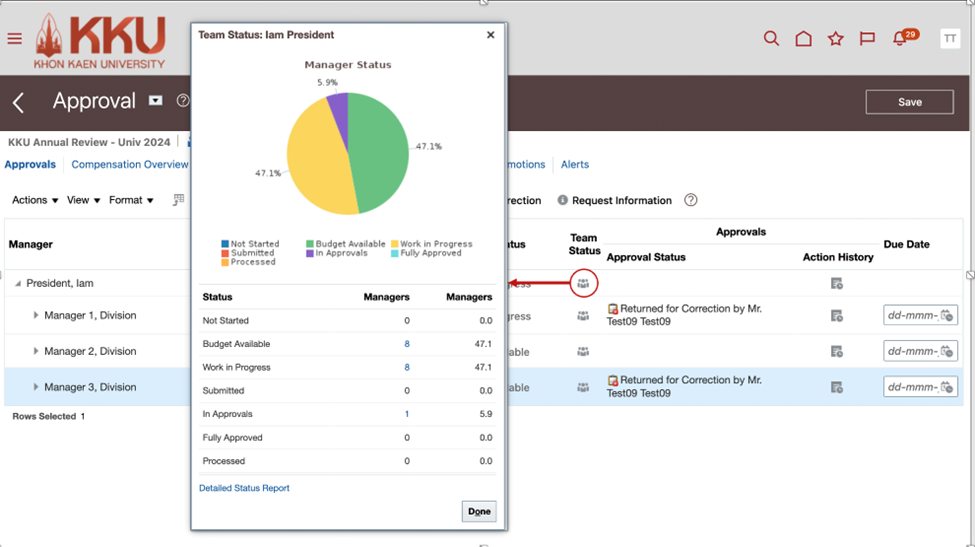Open the Format dropdown menu
The height and width of the screenshot is (547, 975).
(131, 200)
